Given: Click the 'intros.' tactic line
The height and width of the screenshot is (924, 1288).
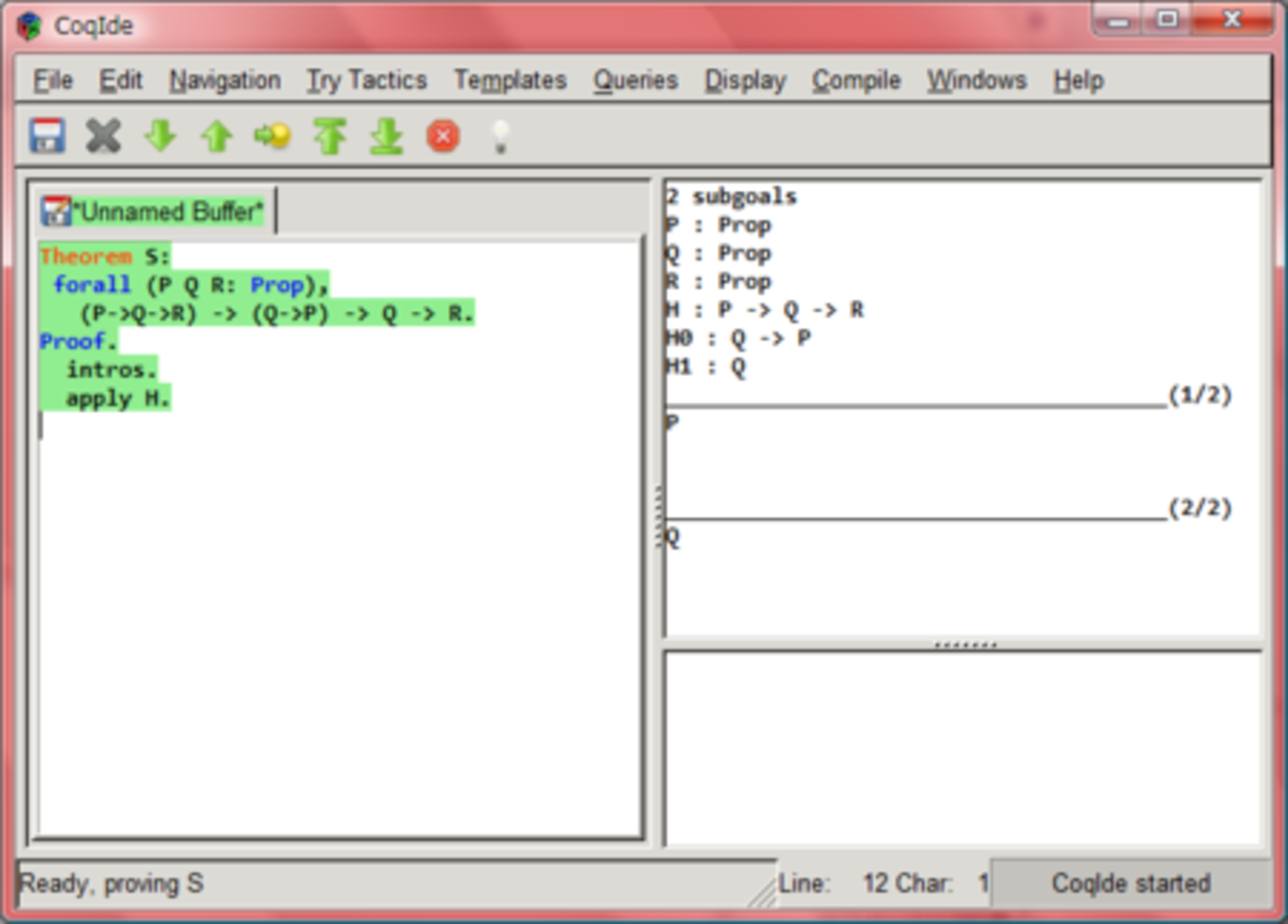Looking at the screenshot, I should (111, 370).
